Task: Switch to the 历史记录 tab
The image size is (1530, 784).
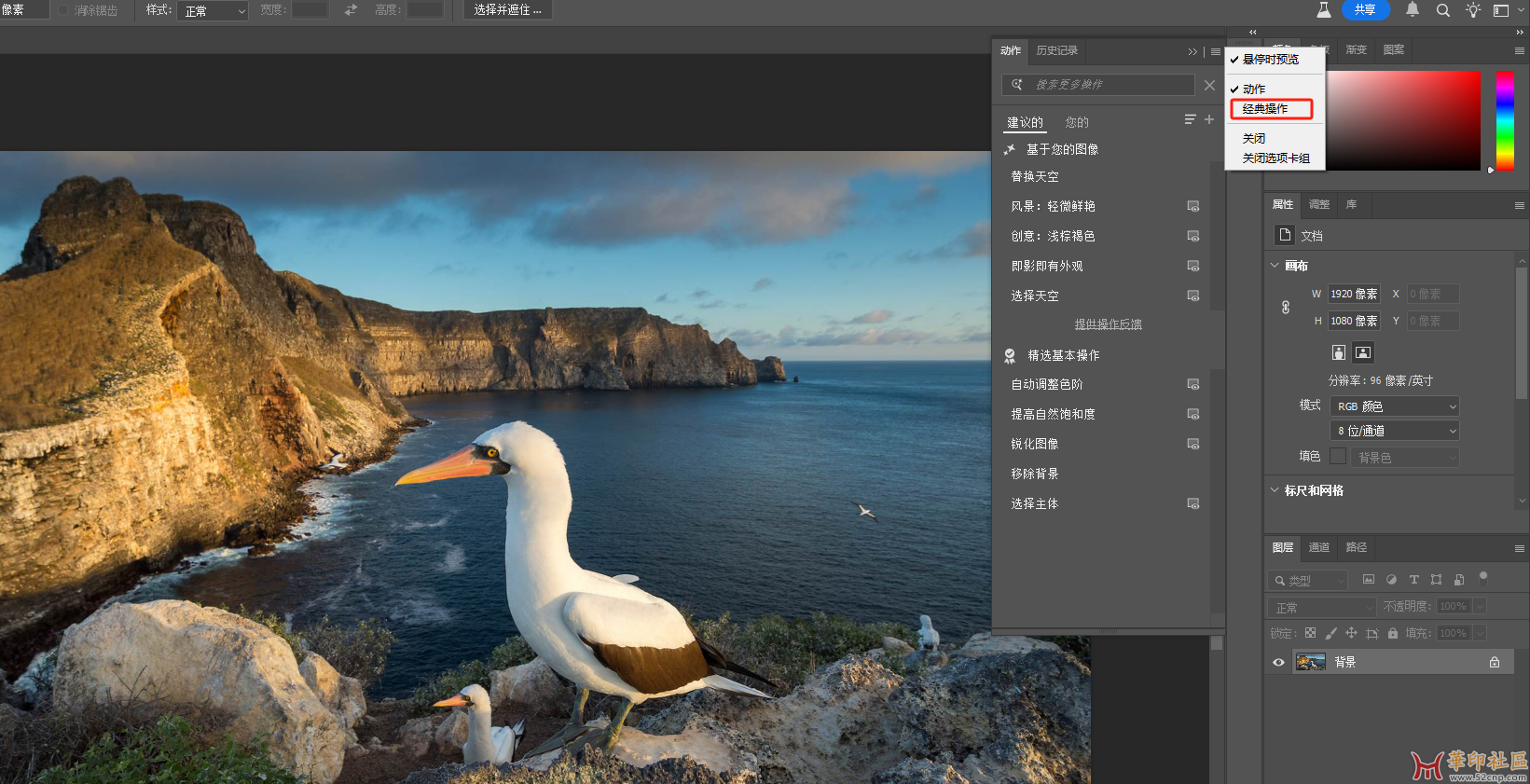Action: point(1057,50)
